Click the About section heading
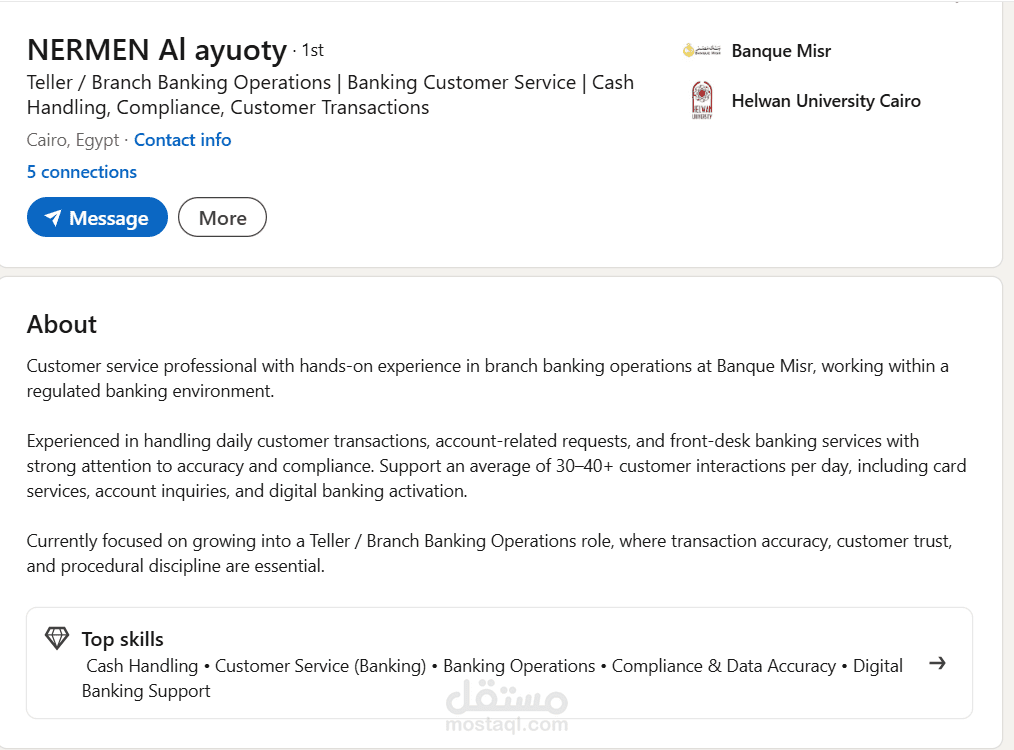Screen dimensions: 1014x750 [62, 324]
